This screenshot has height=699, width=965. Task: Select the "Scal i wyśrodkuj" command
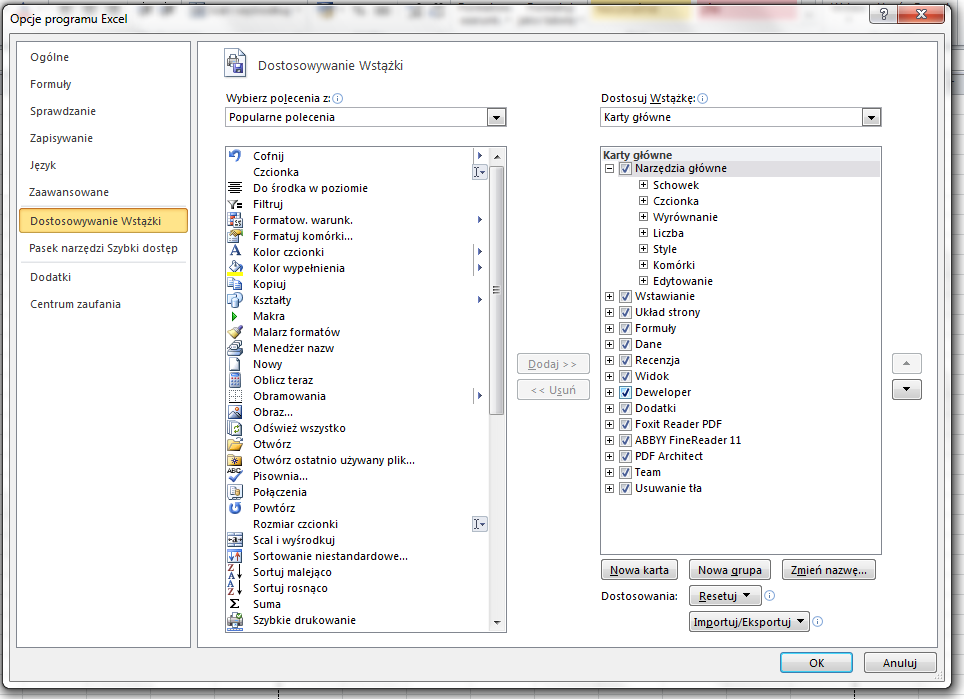[x=291, y=539]
